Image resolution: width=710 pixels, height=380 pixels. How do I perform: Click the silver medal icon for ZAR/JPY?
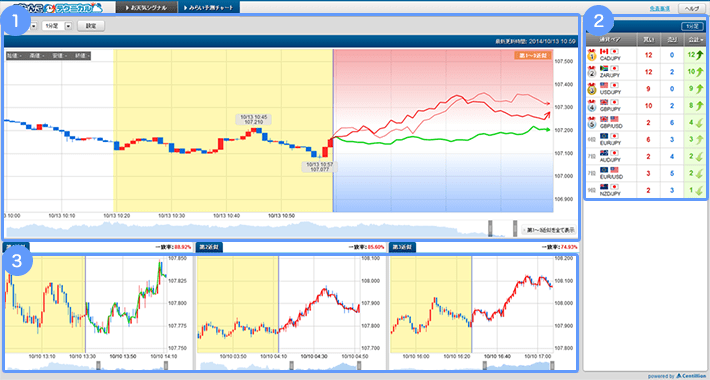click(592, 72)
